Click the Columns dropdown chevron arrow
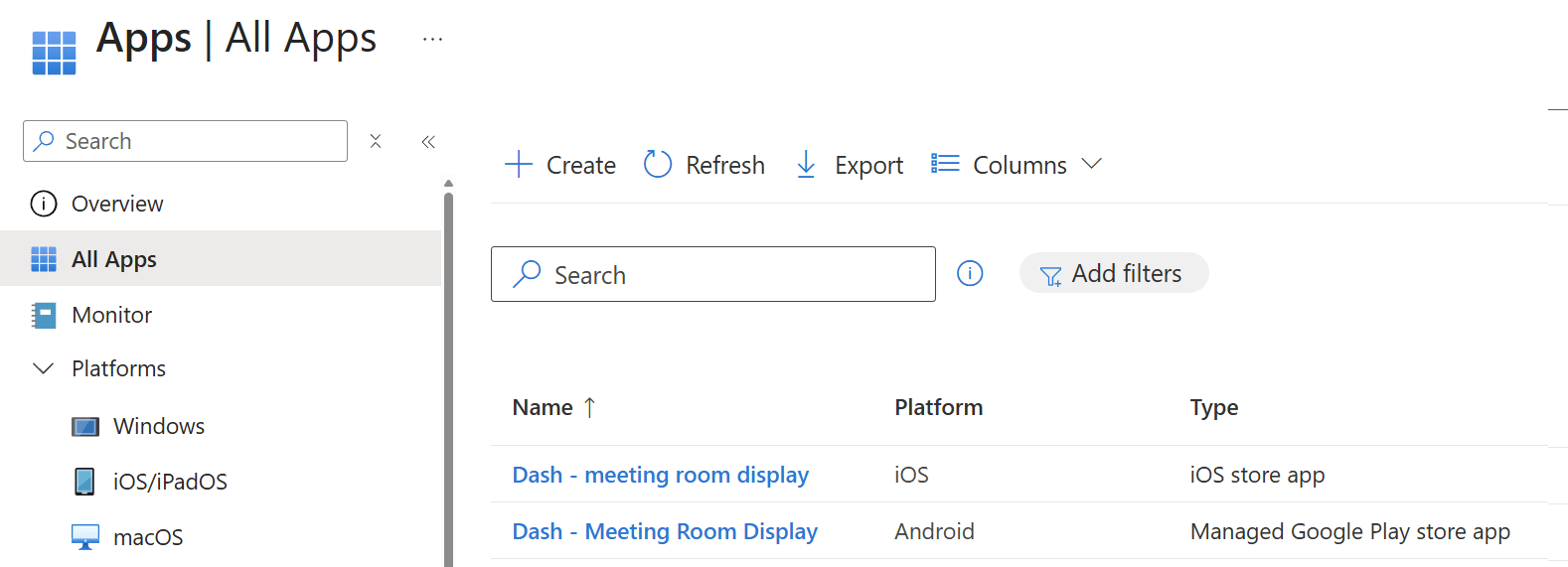 coord(1091,164)
